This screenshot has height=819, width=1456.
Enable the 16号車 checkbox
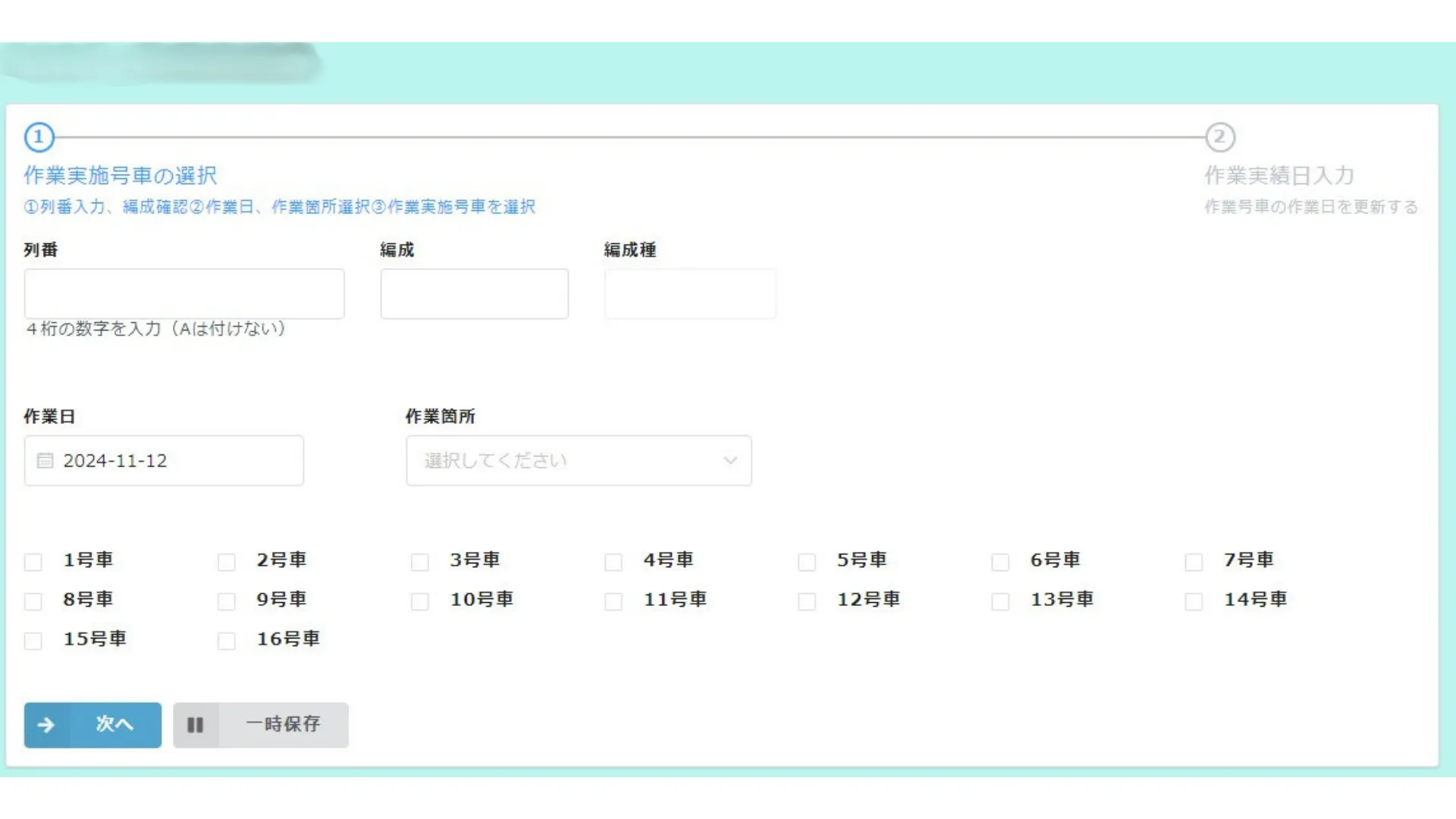pos(226,640)
